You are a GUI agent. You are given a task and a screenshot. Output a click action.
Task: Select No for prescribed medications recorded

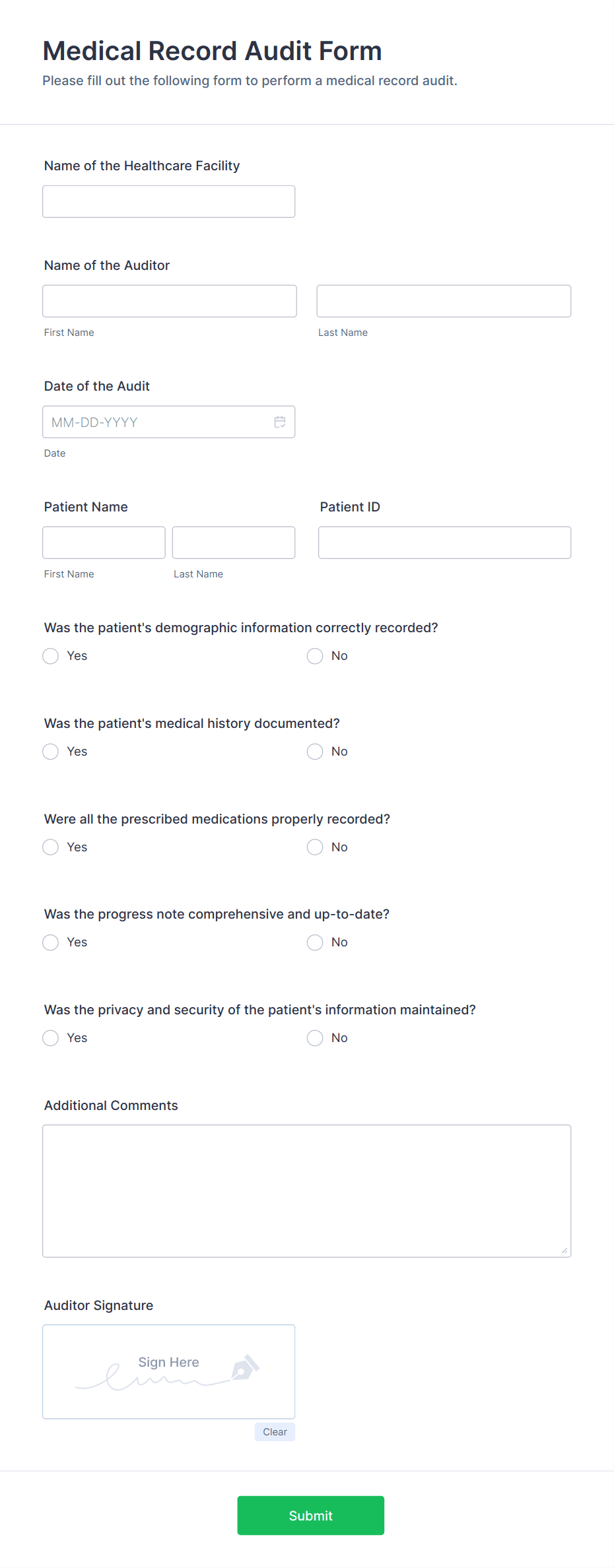tap(315, 847)
